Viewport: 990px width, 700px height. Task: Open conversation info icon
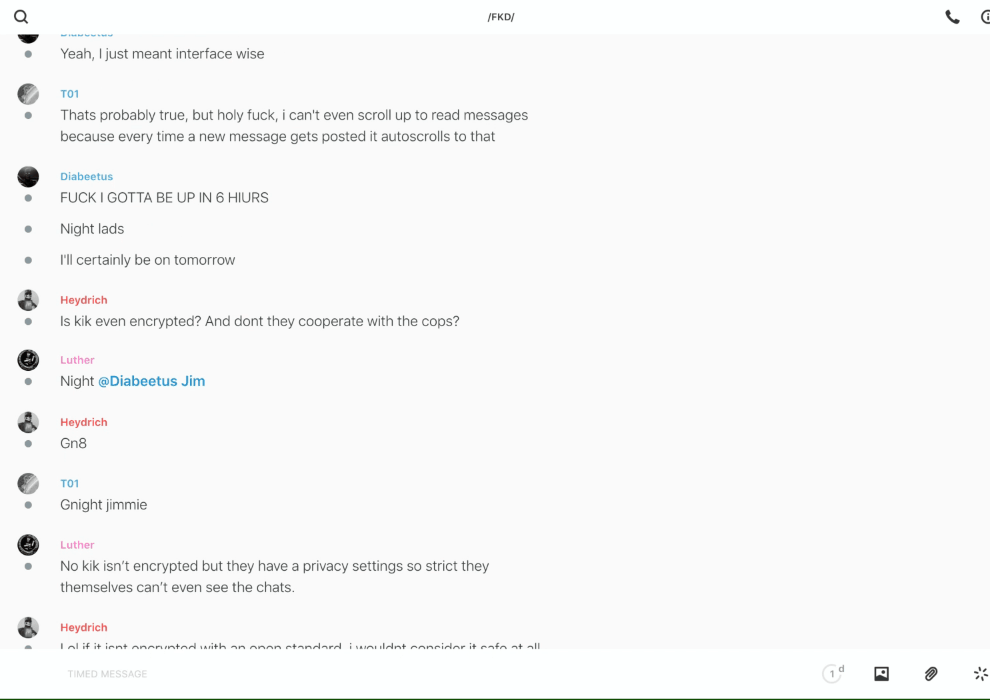tap(984, 17)
